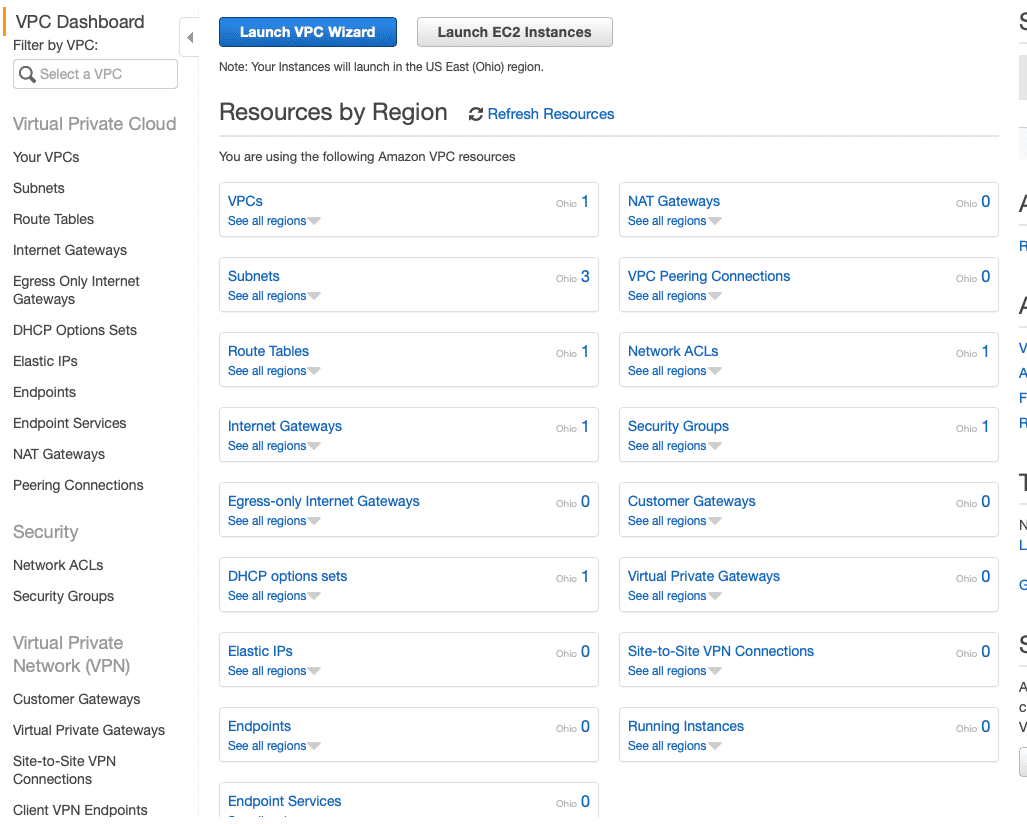Click Launch VPC Wizard button

[x=308, y=32]
